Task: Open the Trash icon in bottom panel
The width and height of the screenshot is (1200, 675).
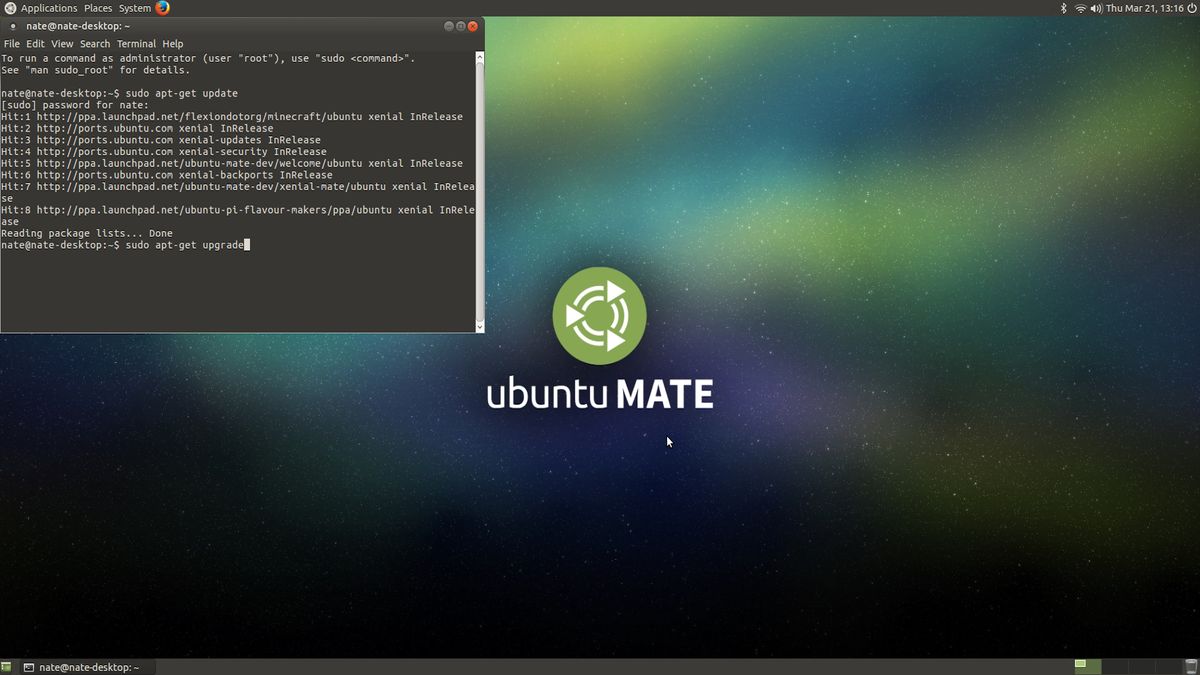Action: (x=1191, y=666)
